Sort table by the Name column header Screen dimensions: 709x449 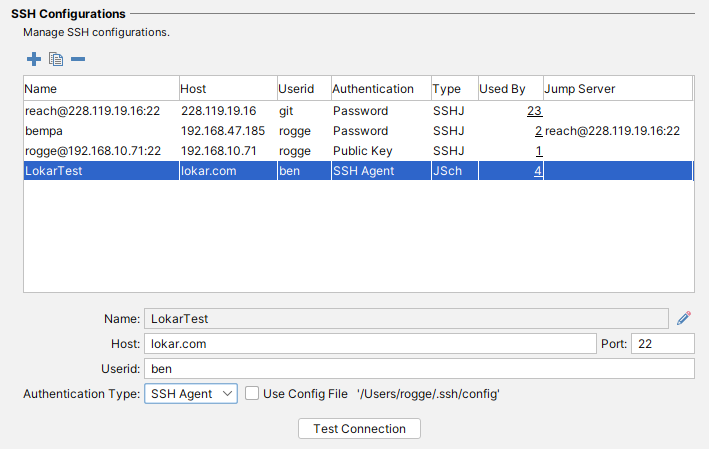click(100, 89)
